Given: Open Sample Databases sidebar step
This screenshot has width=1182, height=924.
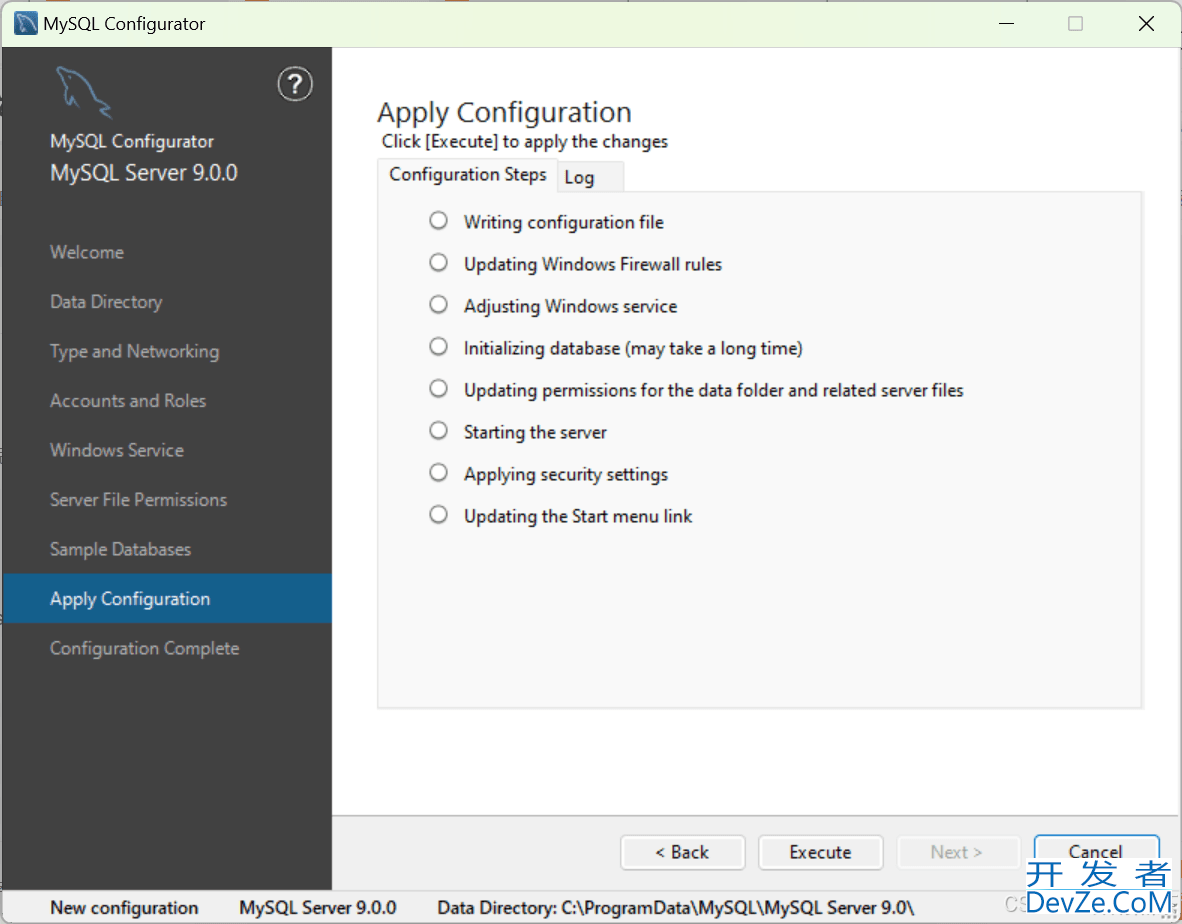Looking at the screenshot, I should 121,549.
